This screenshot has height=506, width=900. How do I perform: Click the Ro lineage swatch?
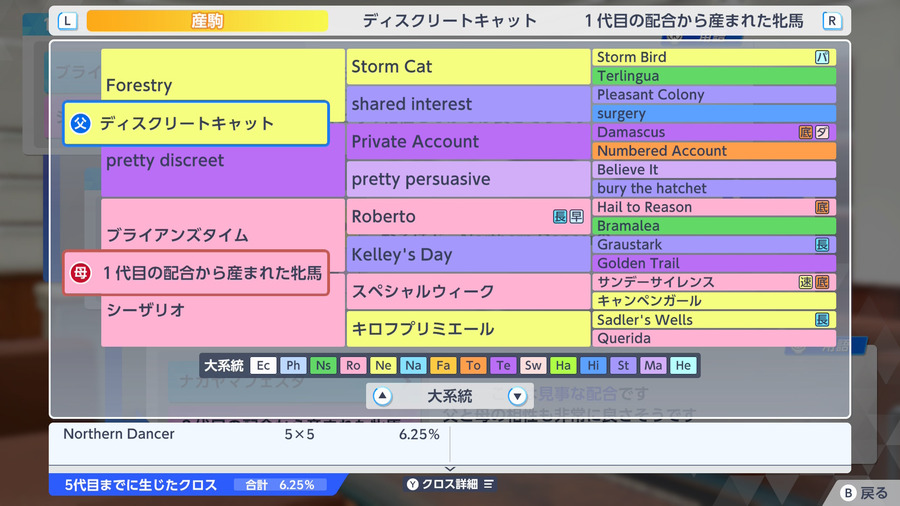click(353, 365)
